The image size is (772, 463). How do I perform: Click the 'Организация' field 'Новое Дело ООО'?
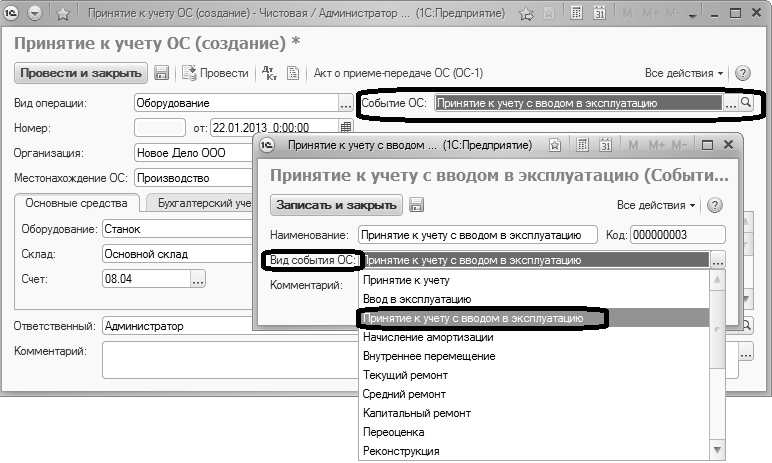pyautogui.click(x=193, y=153)
